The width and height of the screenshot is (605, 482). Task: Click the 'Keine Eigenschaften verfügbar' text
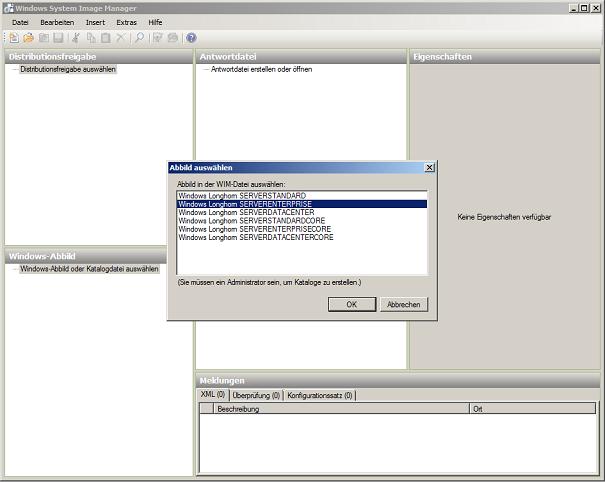pyautogui.click(x=504, y=217)
